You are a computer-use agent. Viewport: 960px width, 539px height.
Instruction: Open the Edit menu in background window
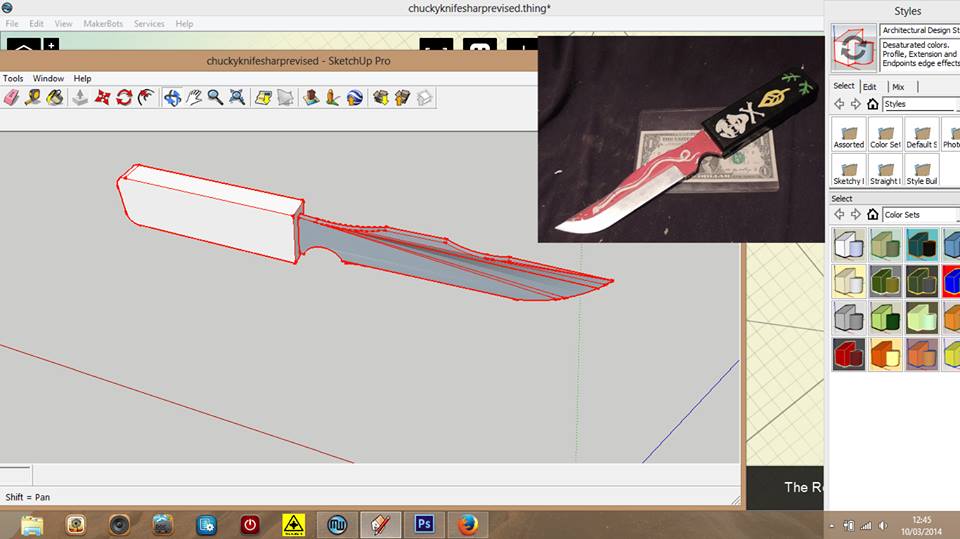(36, 23)
